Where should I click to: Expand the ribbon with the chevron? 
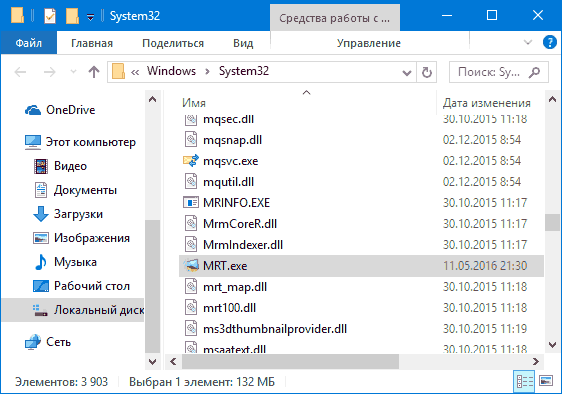point(528,42)
